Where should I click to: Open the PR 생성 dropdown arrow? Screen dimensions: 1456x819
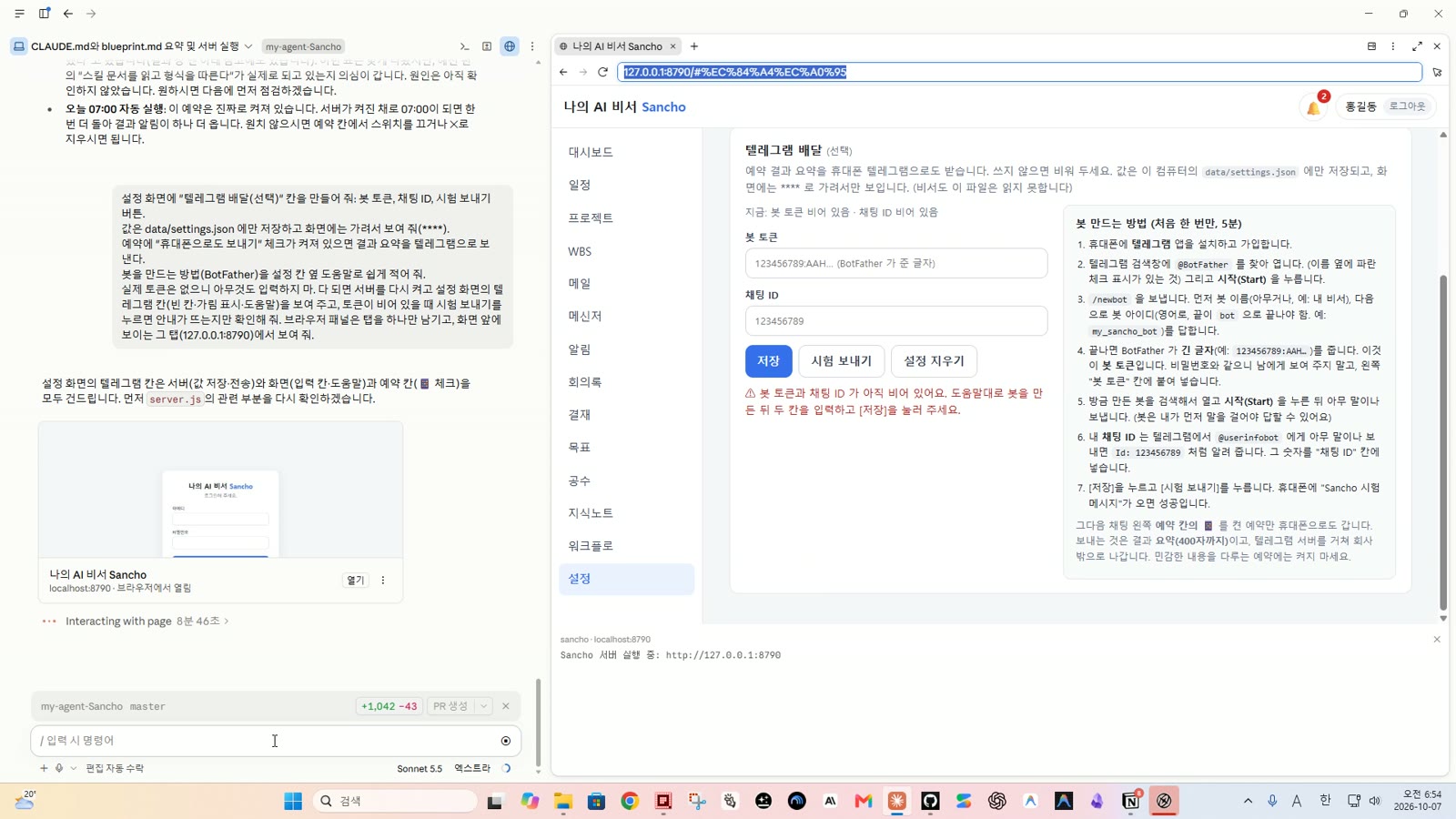484,706
